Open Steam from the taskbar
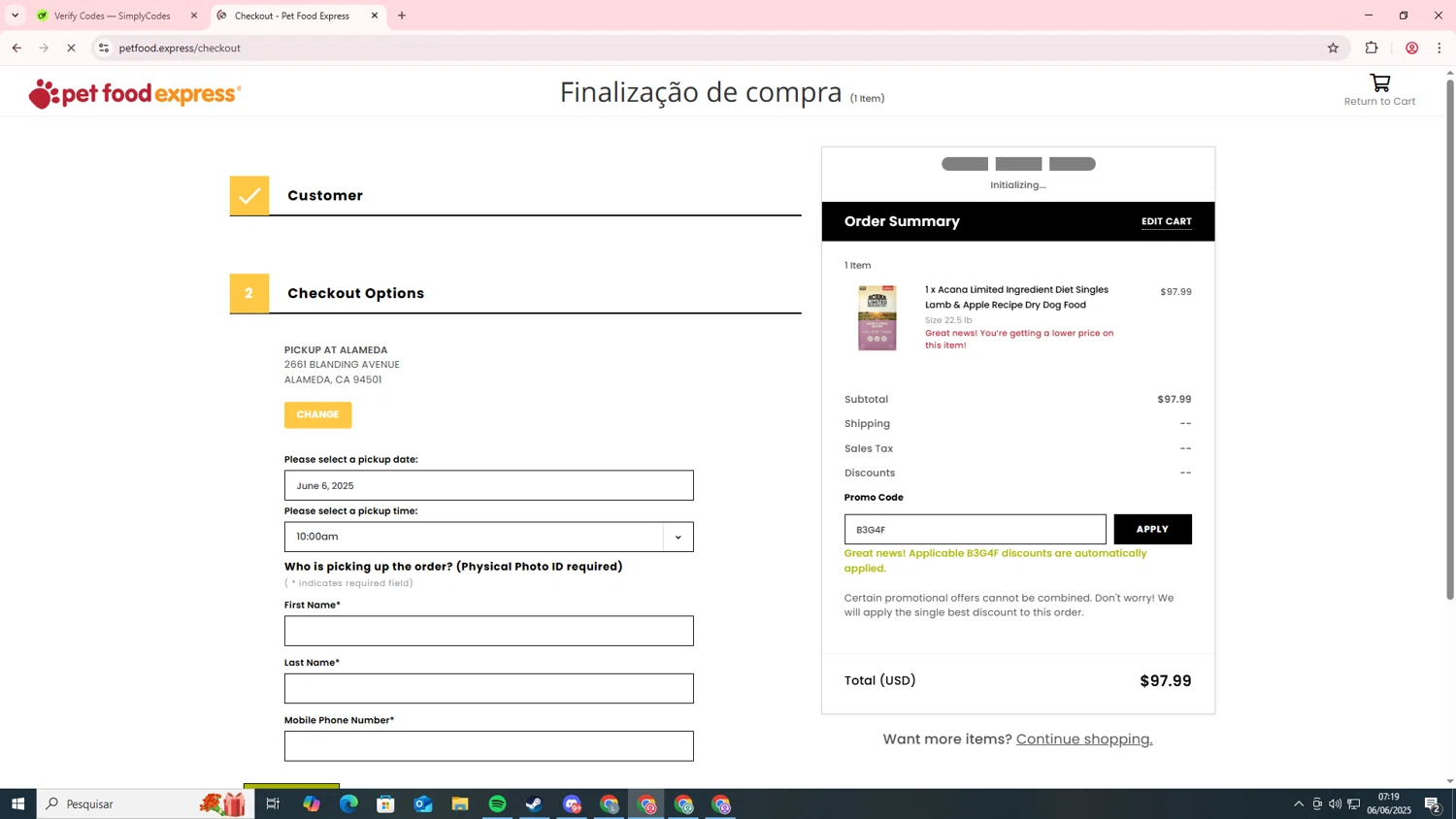 (534, 803)
